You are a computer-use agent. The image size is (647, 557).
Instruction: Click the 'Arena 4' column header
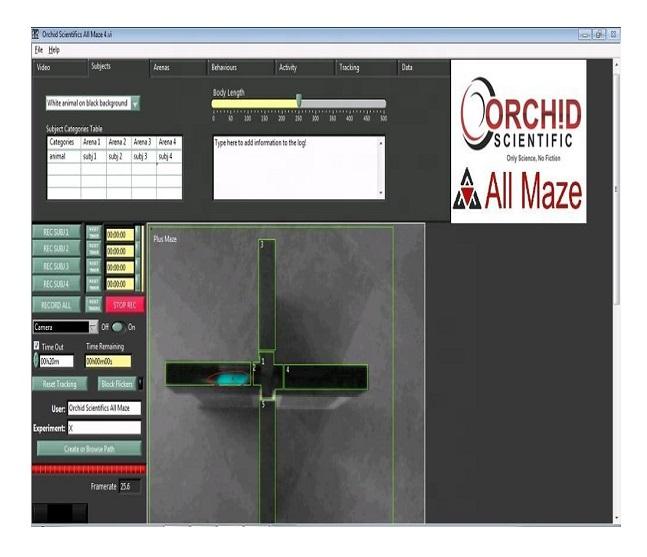pyautogui.click(x=169, y=143)
